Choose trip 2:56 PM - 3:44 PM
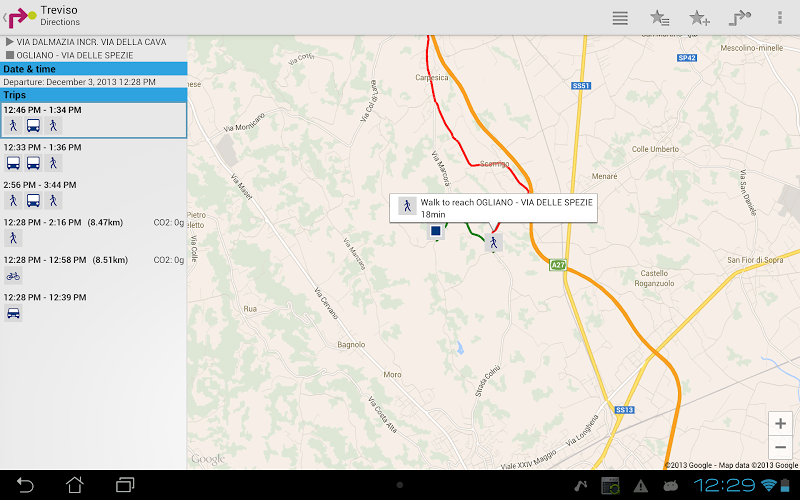Screen dimensions: 800x500 (93, 195)
